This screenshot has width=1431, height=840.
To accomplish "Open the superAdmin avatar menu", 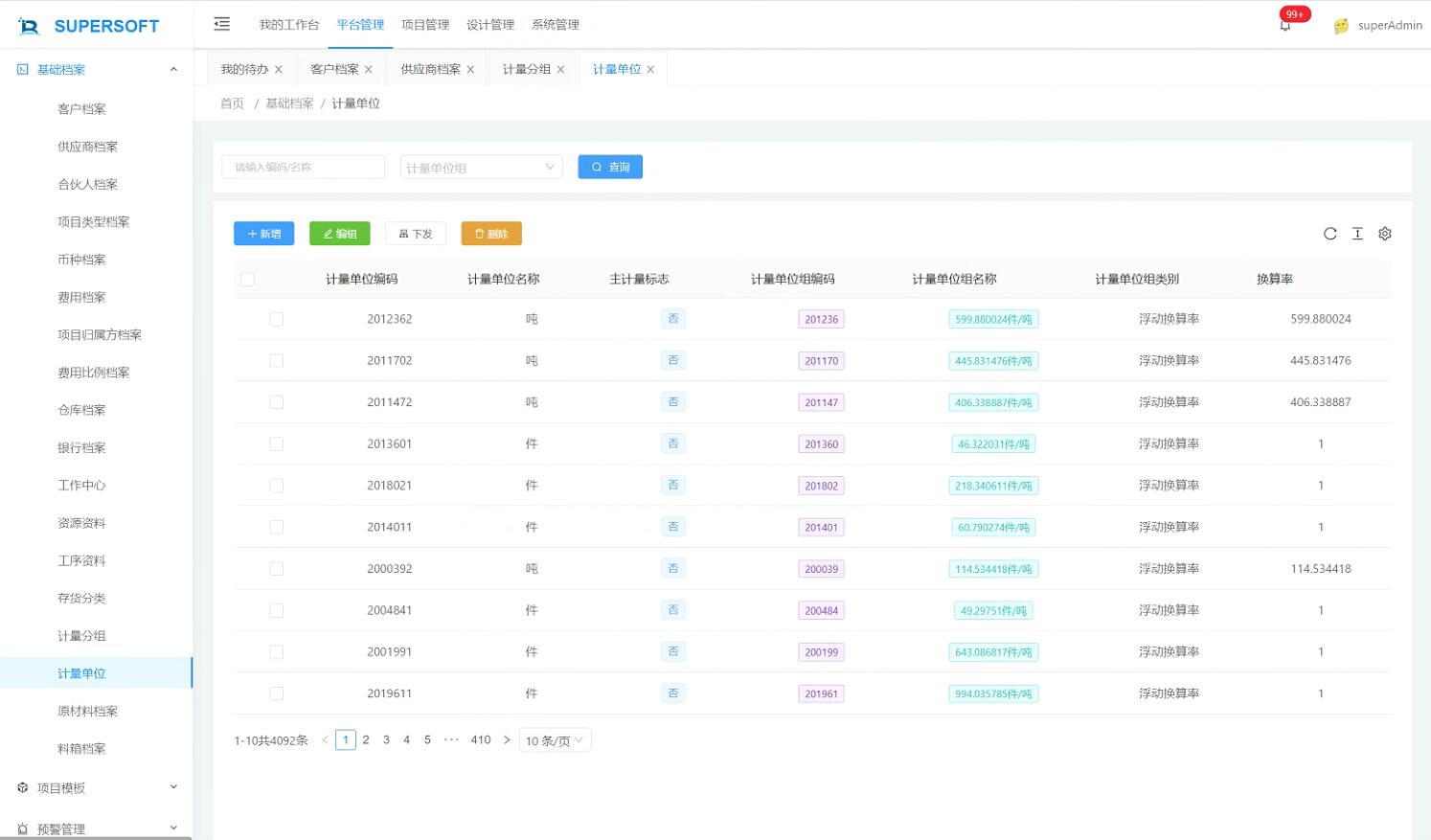I will [x=1378, y=26].
